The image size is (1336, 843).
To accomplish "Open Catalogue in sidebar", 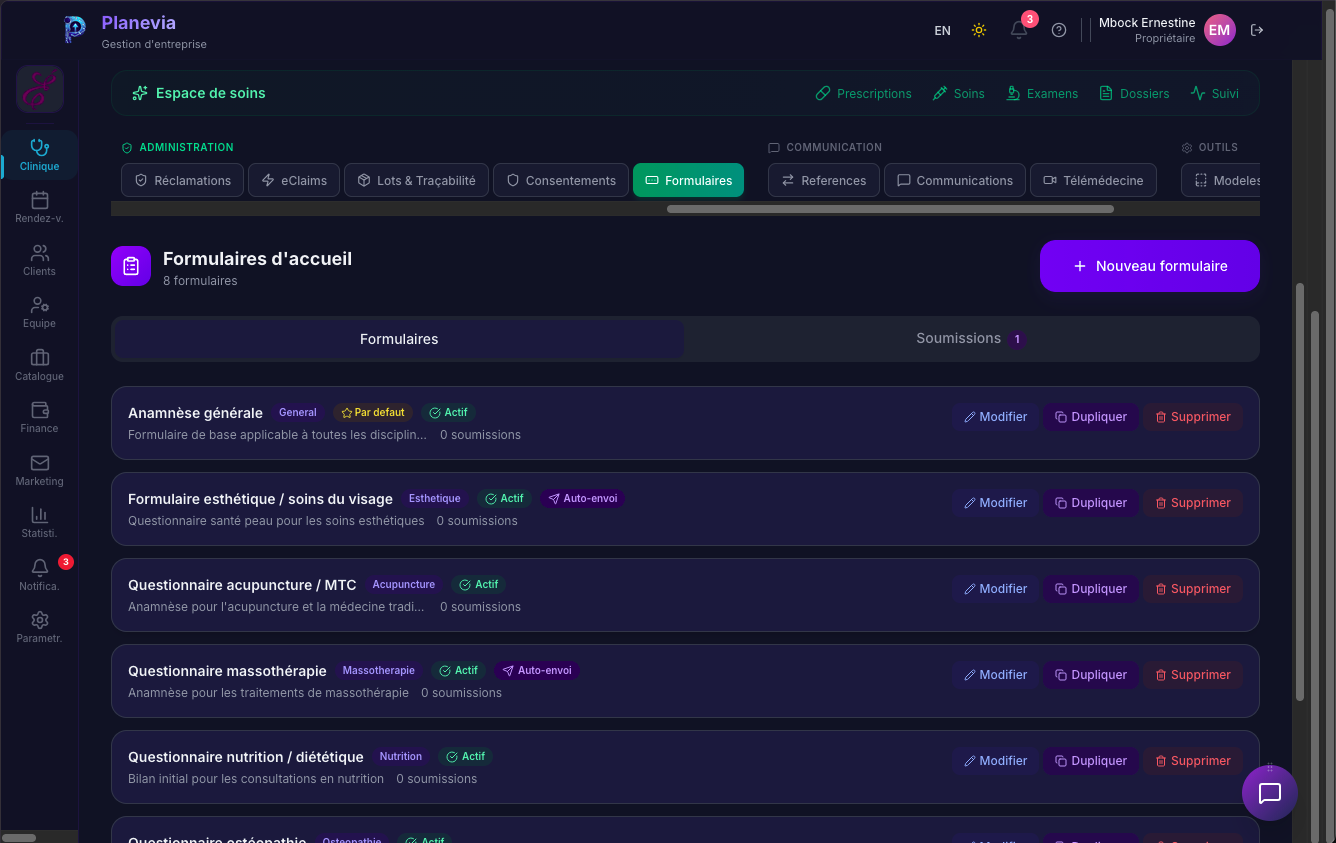I will click(x=40, y=365).
